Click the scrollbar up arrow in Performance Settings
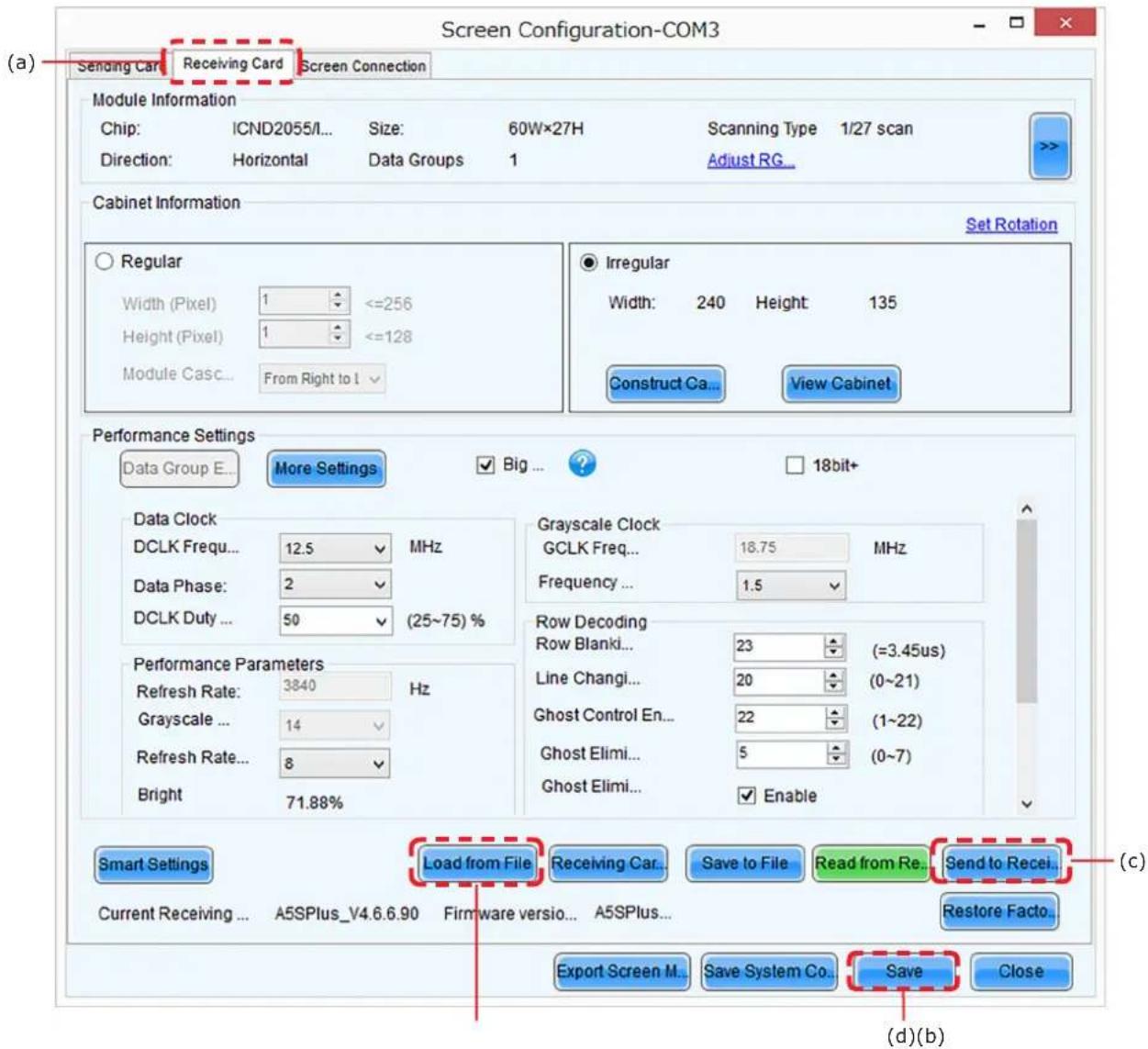Screen dimensions: 1148x1049 click(1027, 508)
